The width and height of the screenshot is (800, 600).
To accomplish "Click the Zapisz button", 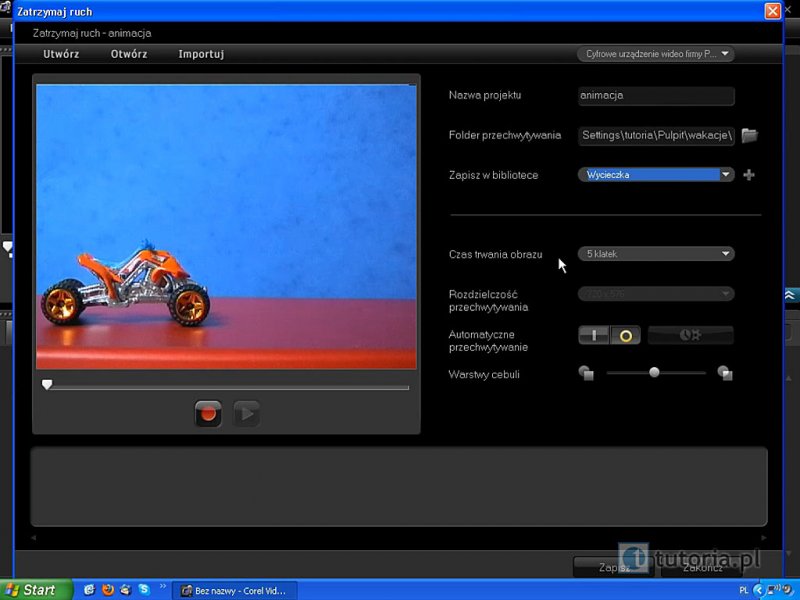I will point(612,567).
